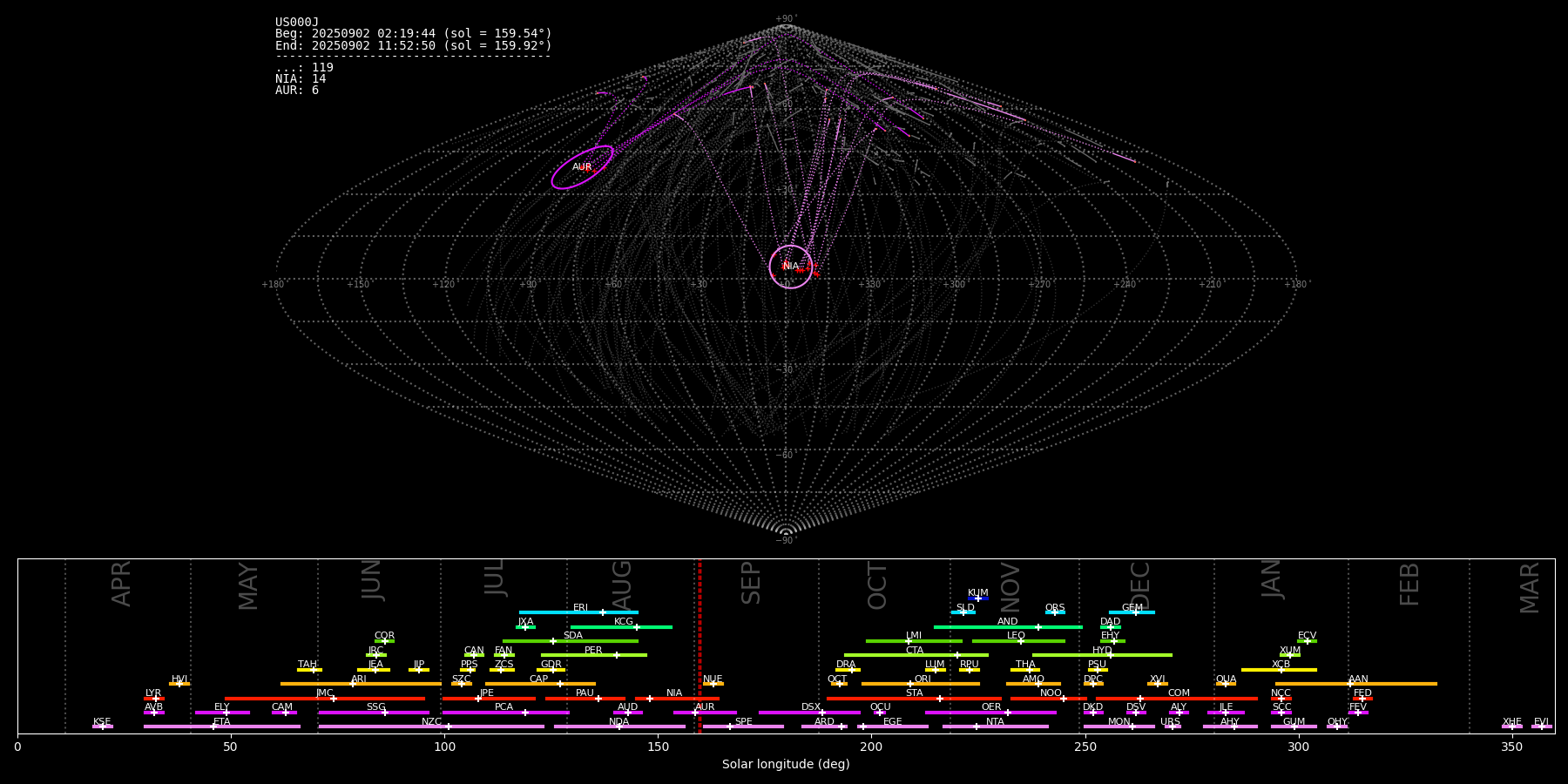Screen dimensions: 1568x784
Task: Click the COM shower label in timeline
Action: click(x=1179, y=693)
